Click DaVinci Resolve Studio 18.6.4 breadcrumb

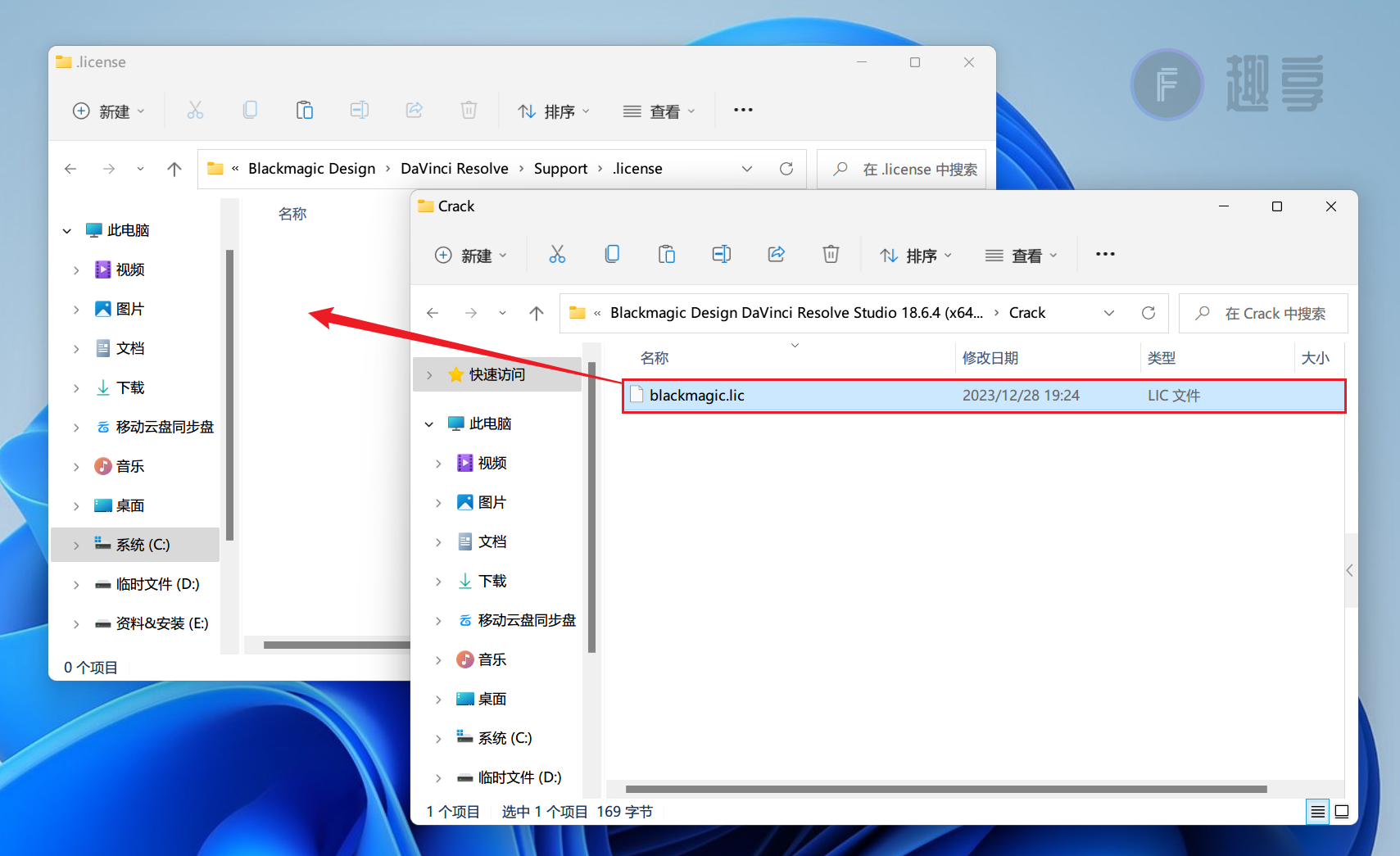(x=796, y=313)
